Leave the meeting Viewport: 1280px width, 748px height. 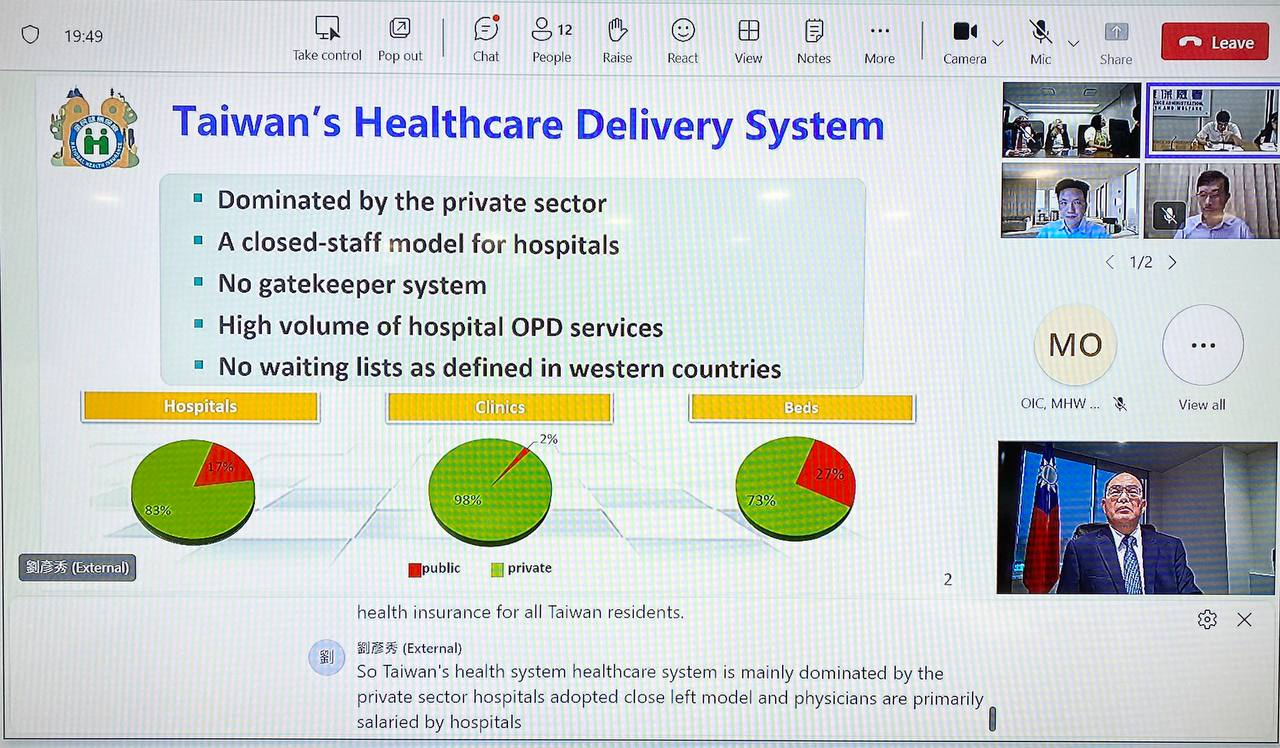tap(1216, 42)
